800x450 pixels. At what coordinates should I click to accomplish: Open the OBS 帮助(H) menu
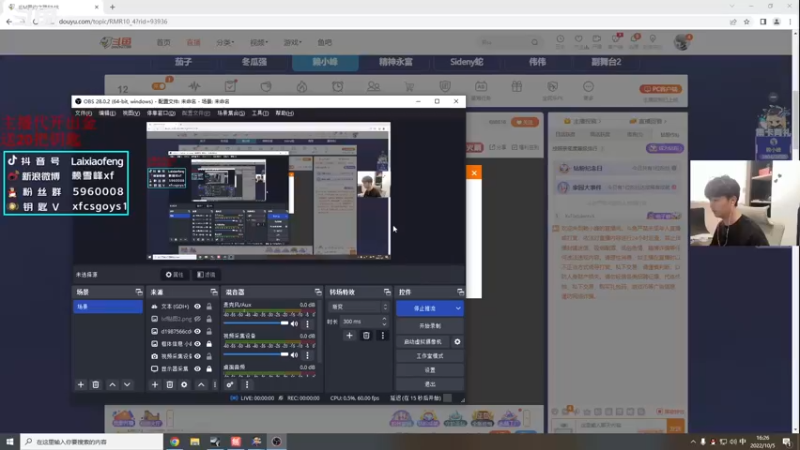pos(285,113)
